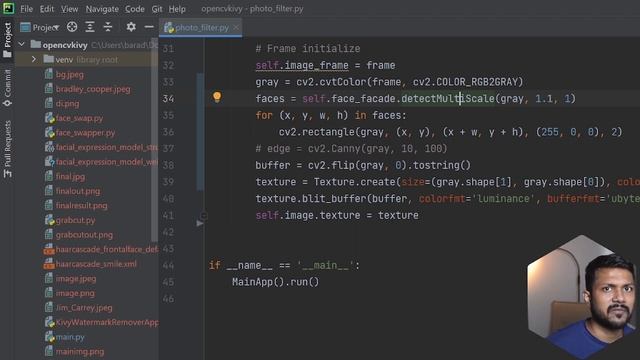Click the Expand All icon in Project toolbar
Screen dimensions: 640x360
point(90,27)
